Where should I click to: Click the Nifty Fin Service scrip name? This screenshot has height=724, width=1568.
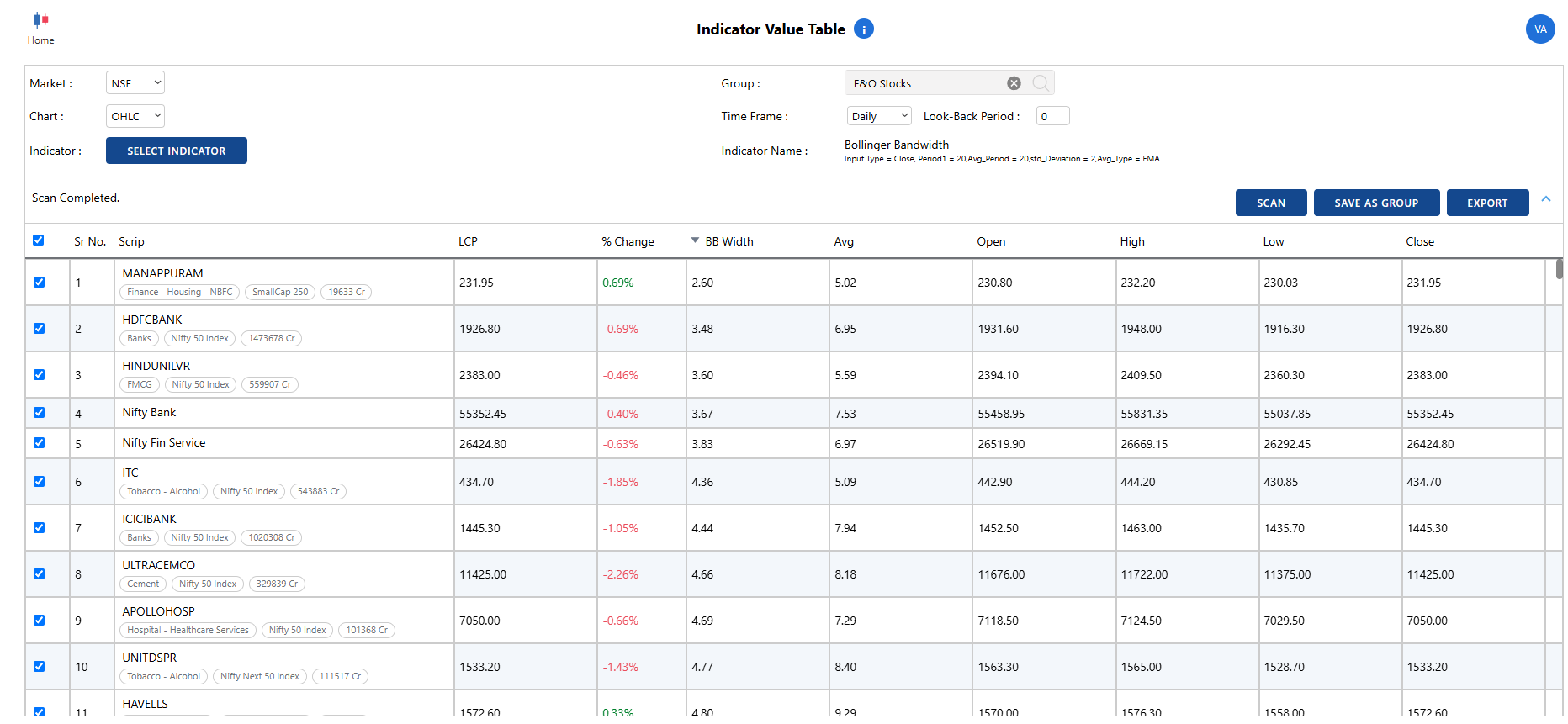[164, 442]
